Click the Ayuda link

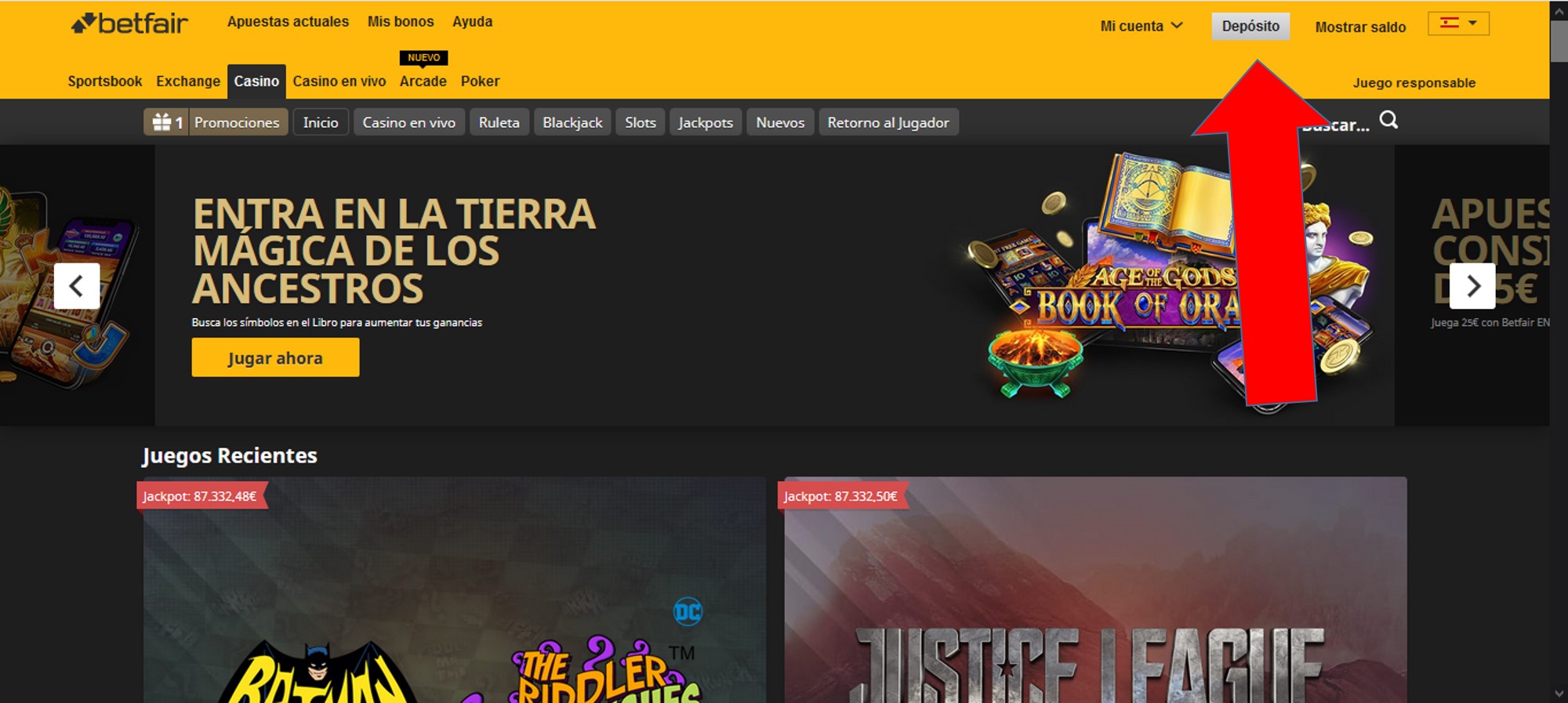(x=472, y=22)
